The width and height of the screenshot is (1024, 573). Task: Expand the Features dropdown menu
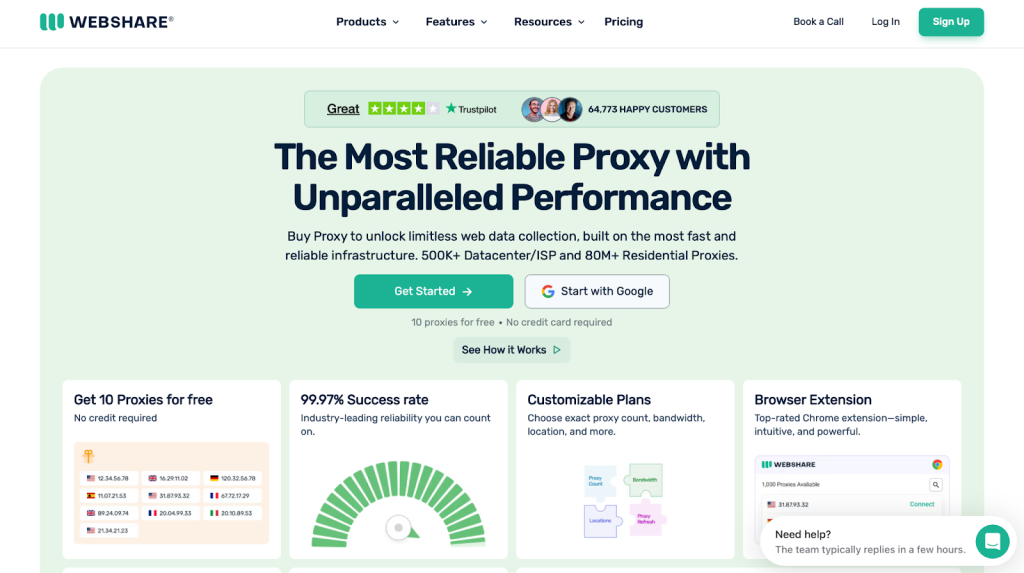pyautogui.click(x=456, y=22)
